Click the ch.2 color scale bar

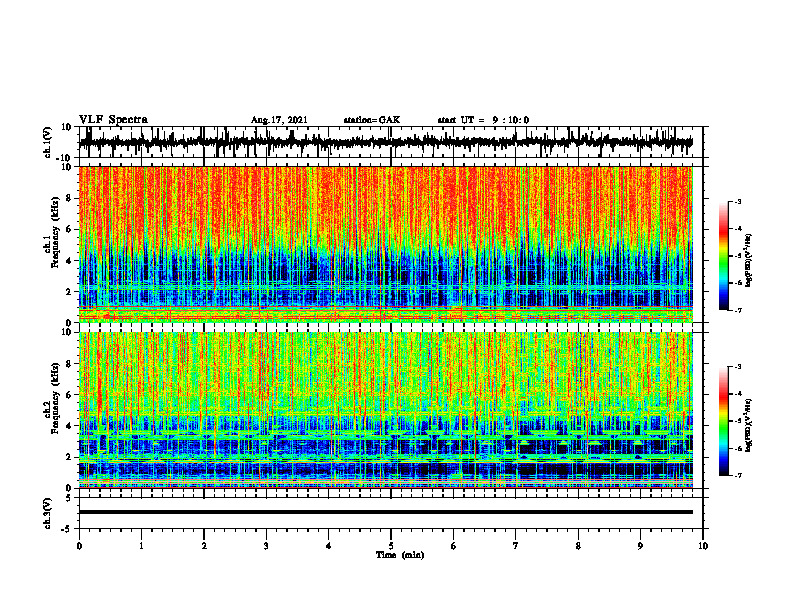pos(723,421)
